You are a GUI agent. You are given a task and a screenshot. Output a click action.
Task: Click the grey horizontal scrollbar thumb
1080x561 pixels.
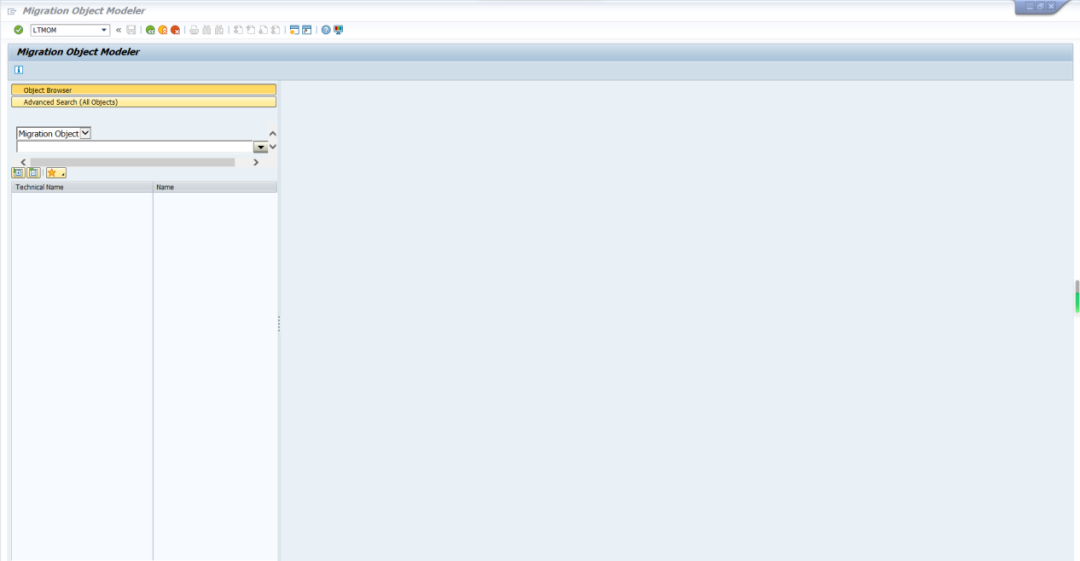pos(132,162)
